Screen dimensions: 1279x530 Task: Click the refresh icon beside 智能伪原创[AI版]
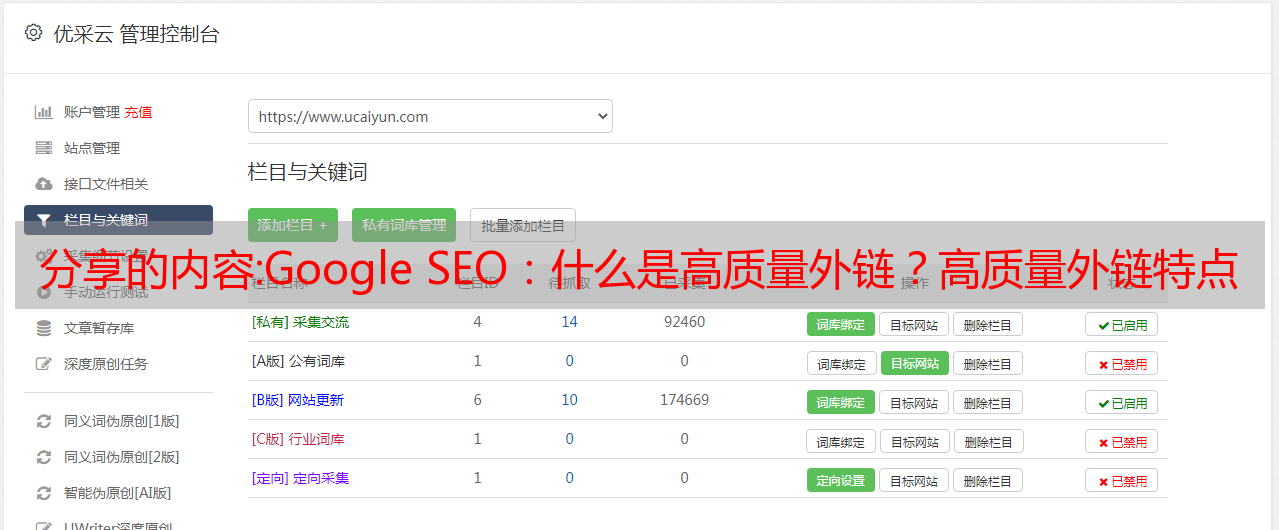point(44,493)
